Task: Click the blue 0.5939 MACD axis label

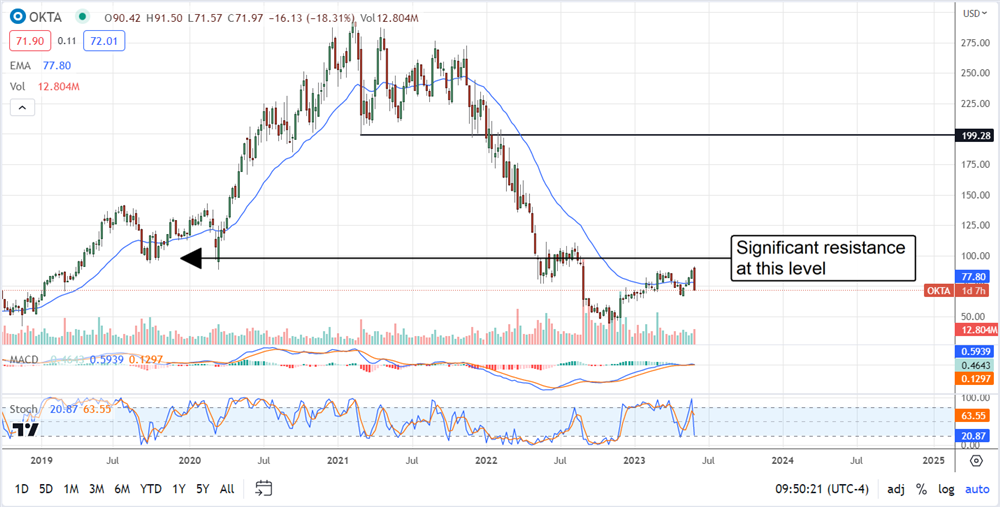Action: [x=975, y=351]
